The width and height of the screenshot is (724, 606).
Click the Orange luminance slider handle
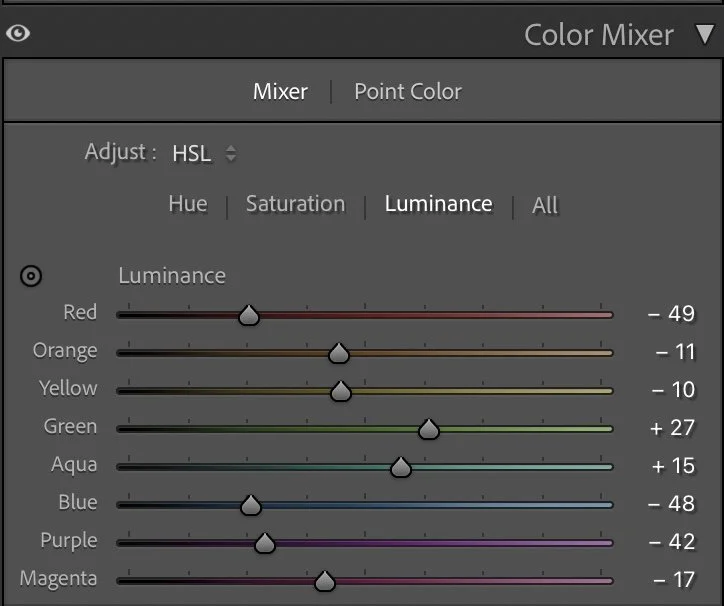click(339, 353)
